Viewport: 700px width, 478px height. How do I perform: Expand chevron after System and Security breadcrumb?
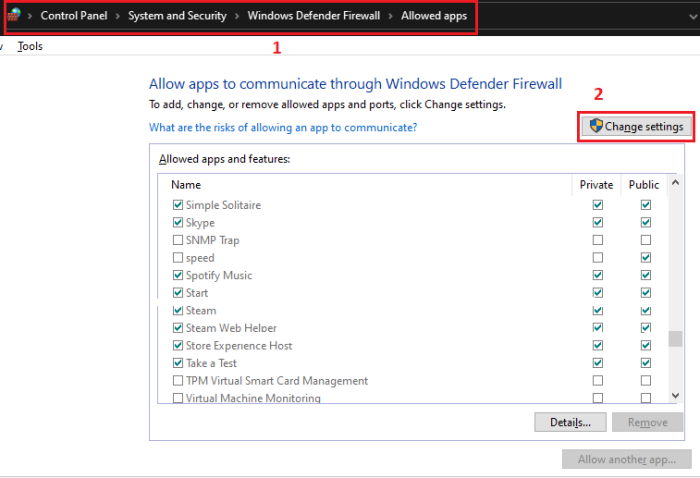[237, 16]
